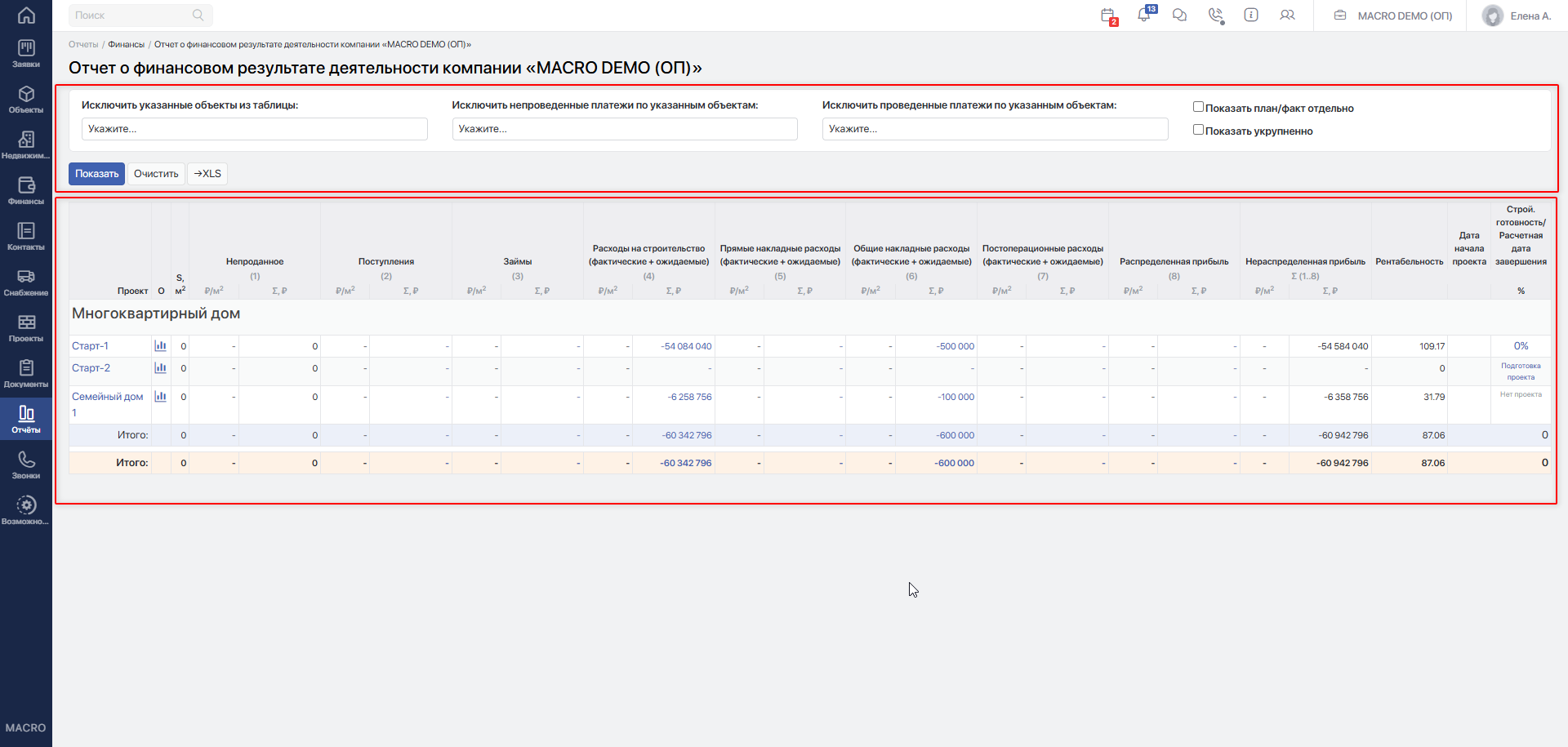Click the home icon in sidebar

point(26,15)
